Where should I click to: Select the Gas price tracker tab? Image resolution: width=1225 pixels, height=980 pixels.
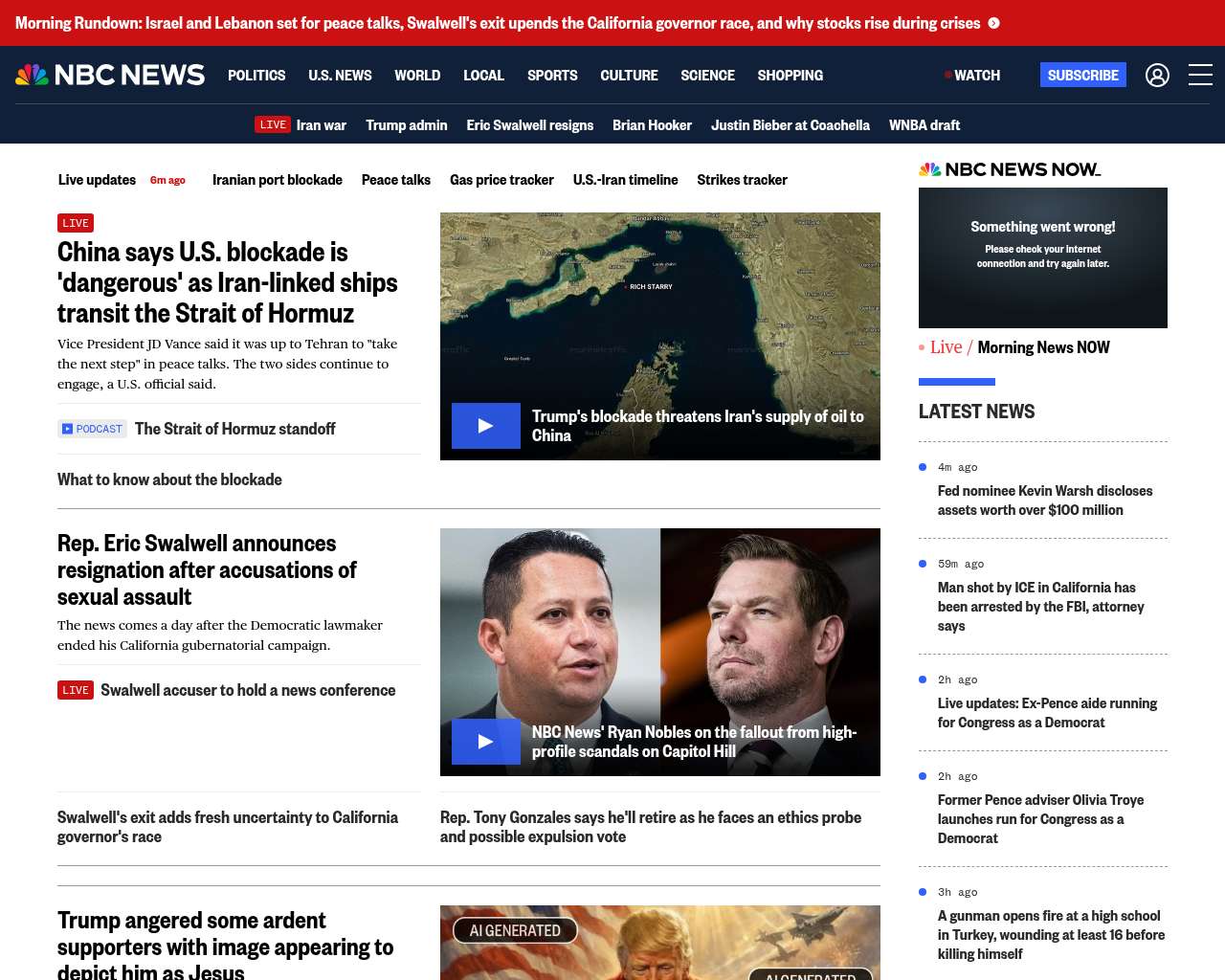click(501, 180)
